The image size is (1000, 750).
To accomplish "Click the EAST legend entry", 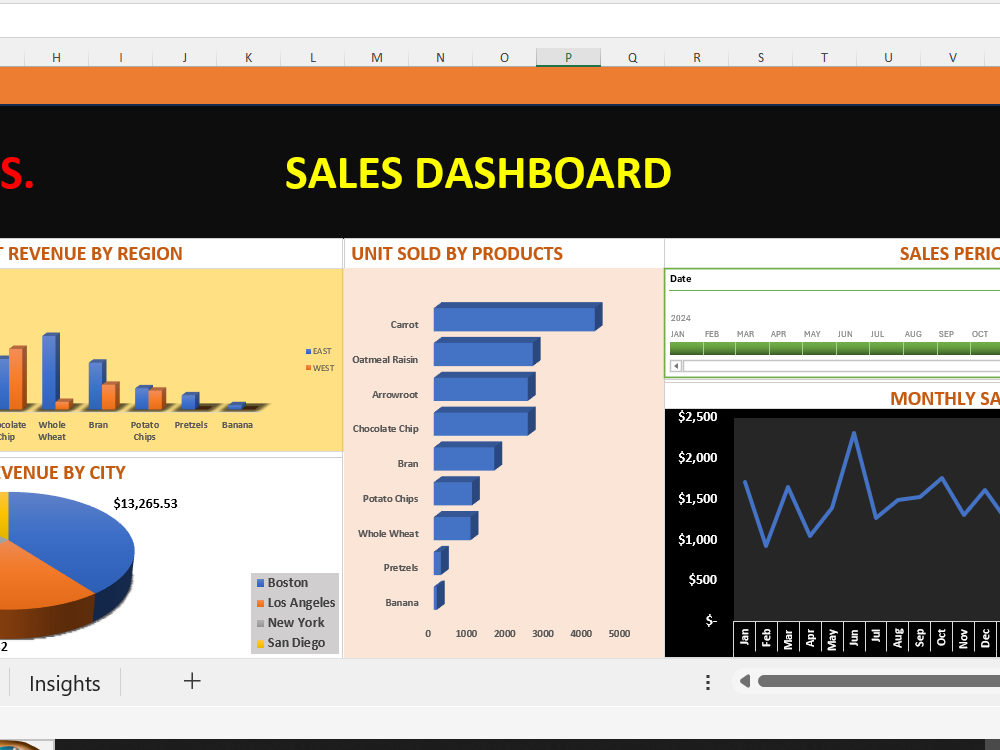I will click(x=319, y=351).
